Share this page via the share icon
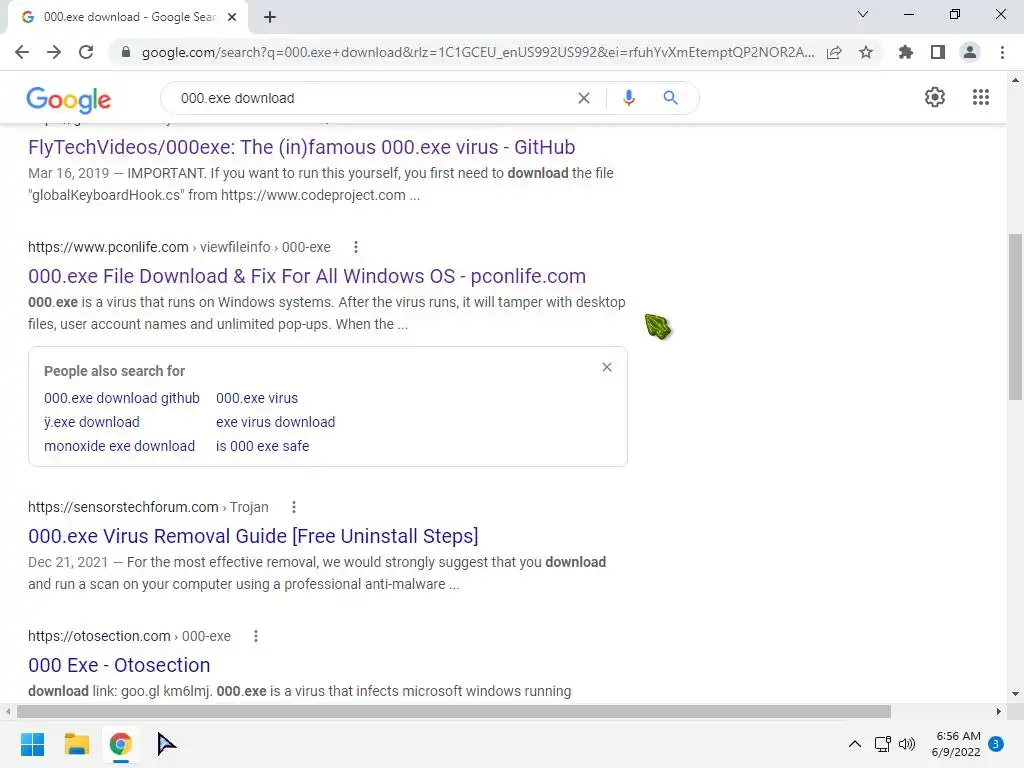Screen dimensions: 1024x768 tap(834, 52)
